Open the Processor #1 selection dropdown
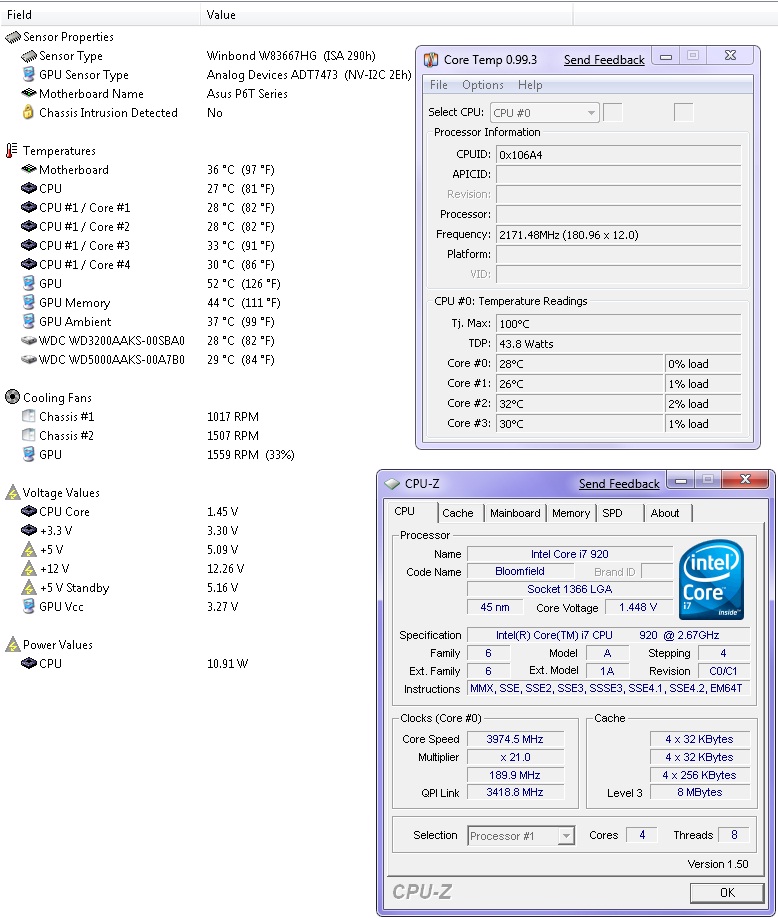 coord(521,836)
